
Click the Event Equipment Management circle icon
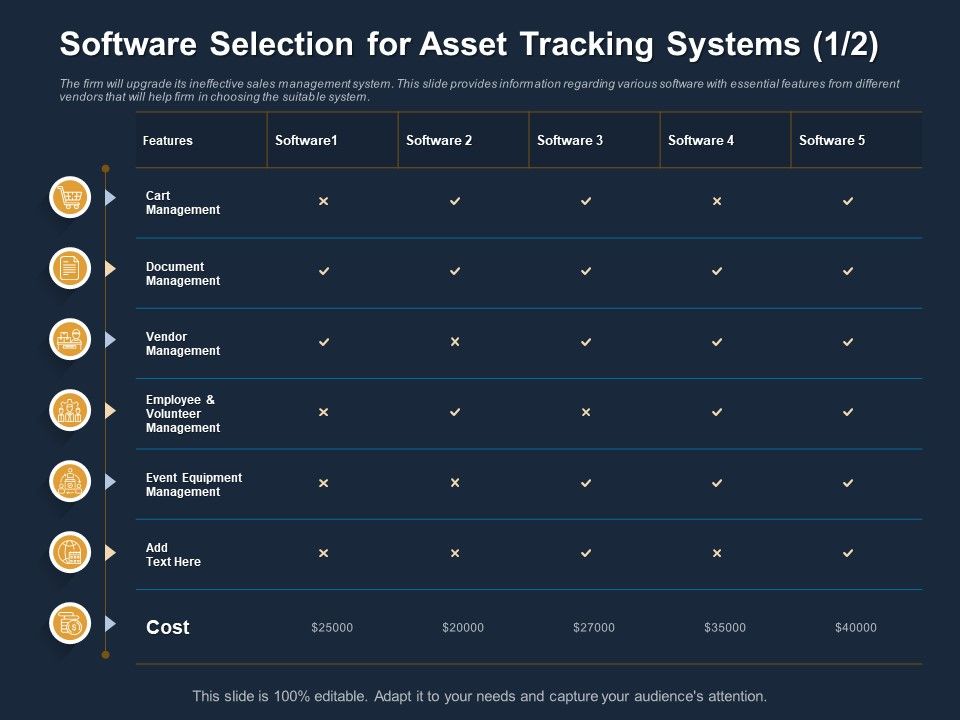click(x=70, y=481)
